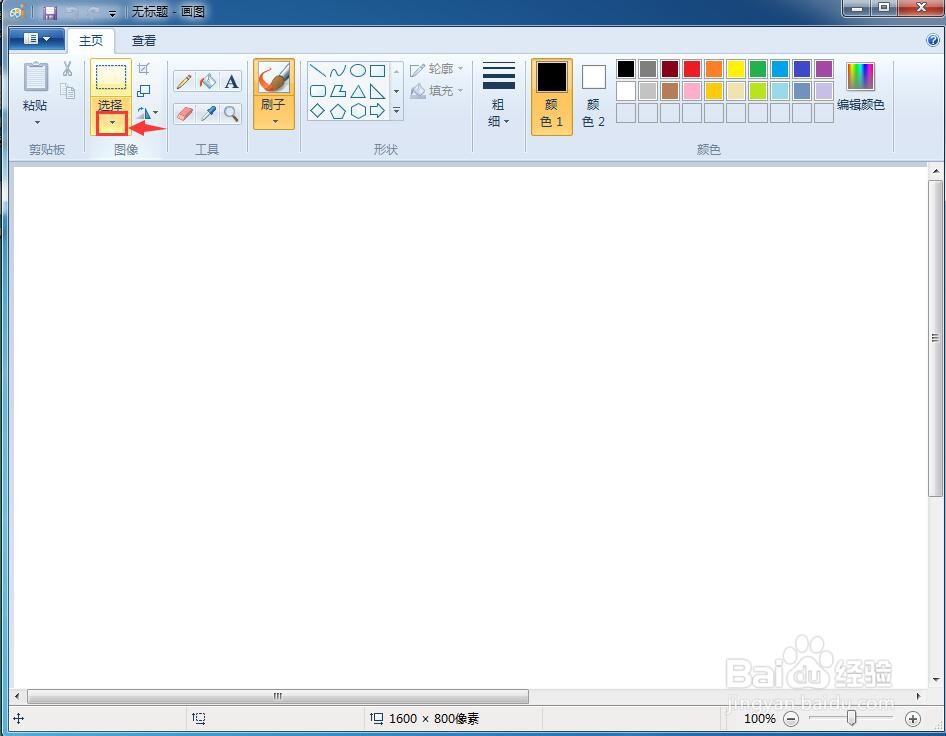The image size is (946, 736).
Task: Click the Crop icon
Action: coord(144,69)
